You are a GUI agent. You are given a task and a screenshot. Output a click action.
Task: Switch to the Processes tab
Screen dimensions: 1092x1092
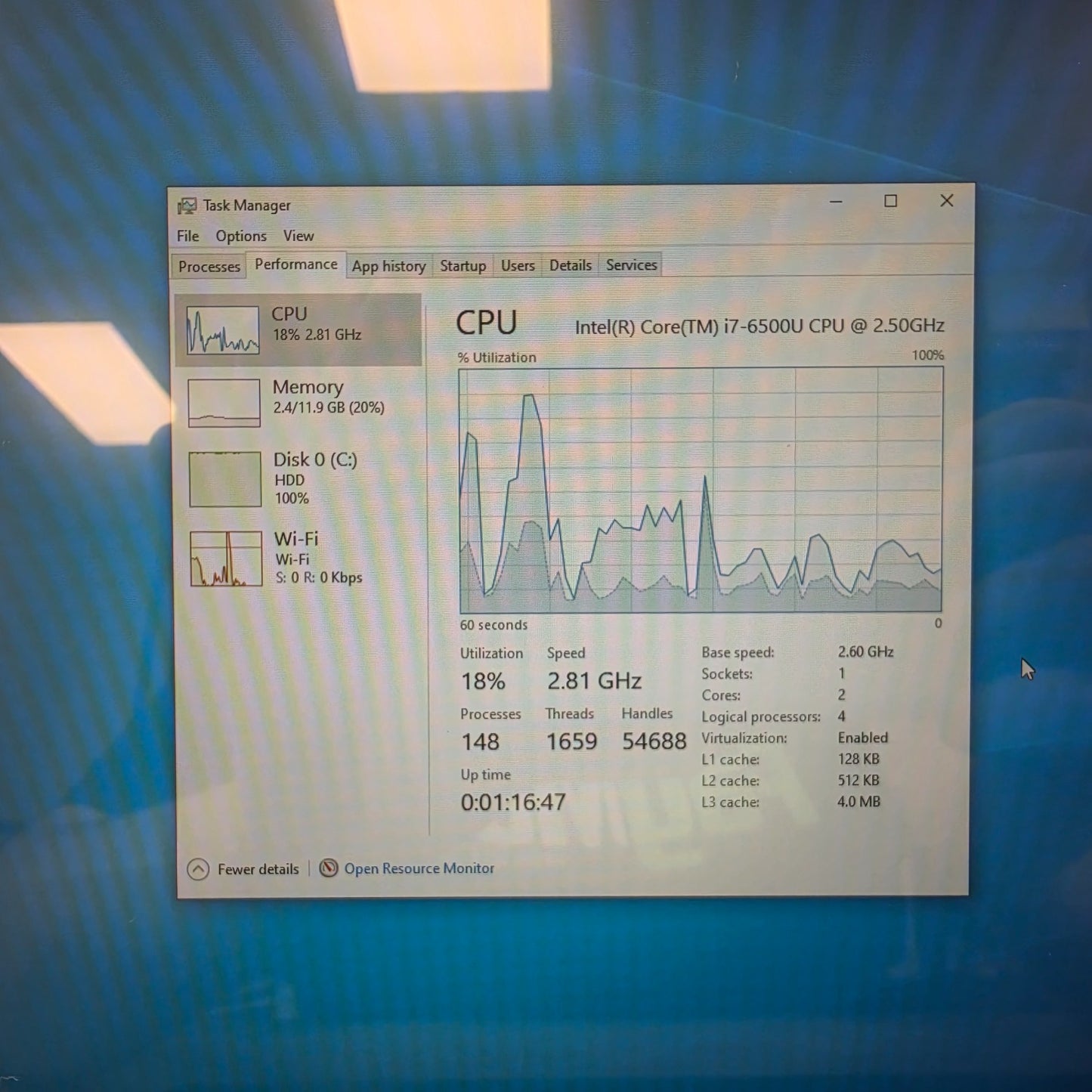tap(209, 267)
